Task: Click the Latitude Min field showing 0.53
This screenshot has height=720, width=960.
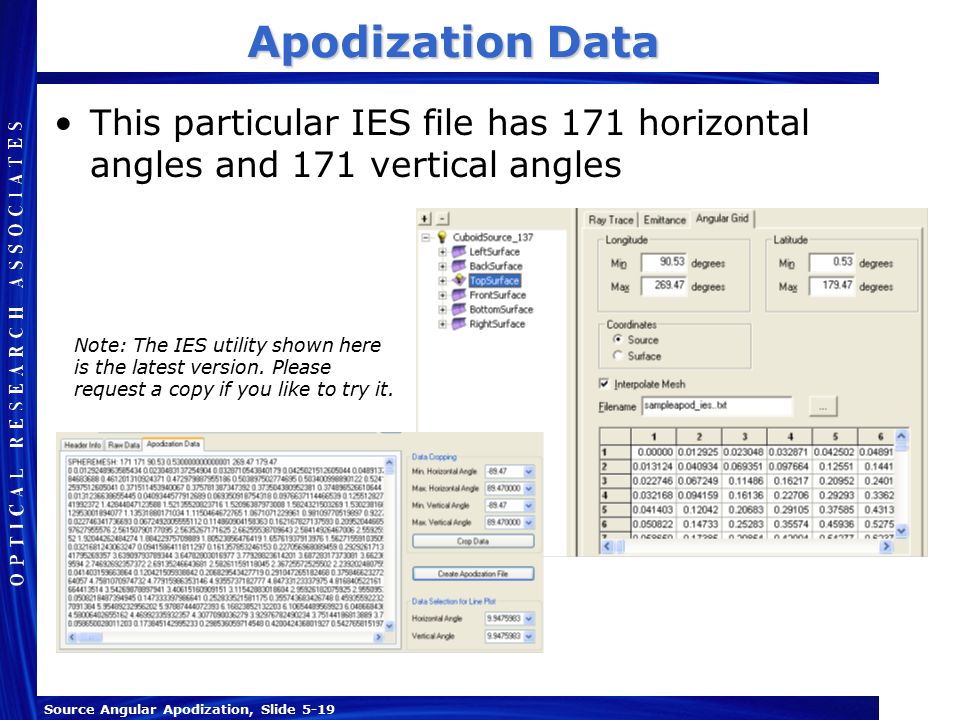Action: (832, 263)
